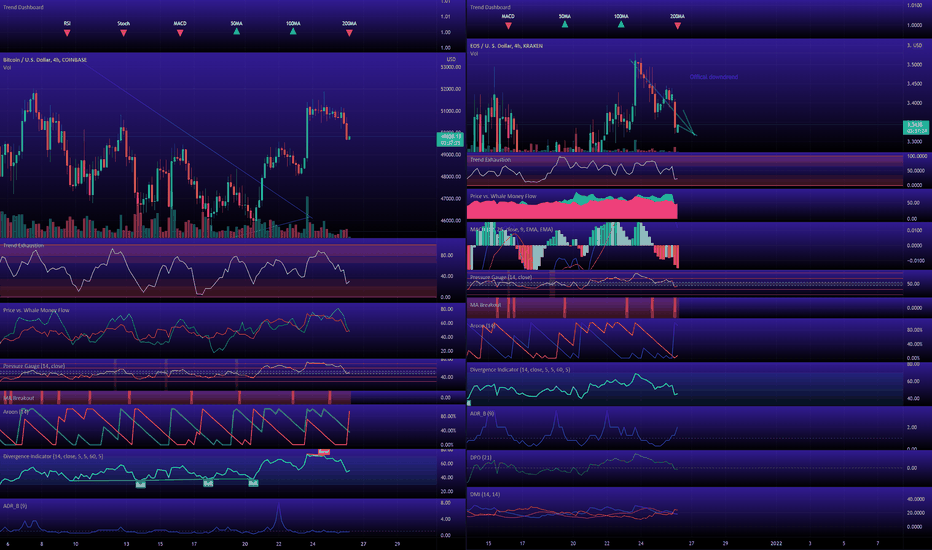The height and width of the screenshot is (550, 932).
Task: Click the Vol label on the EOS chart
Action: (474, 54)
